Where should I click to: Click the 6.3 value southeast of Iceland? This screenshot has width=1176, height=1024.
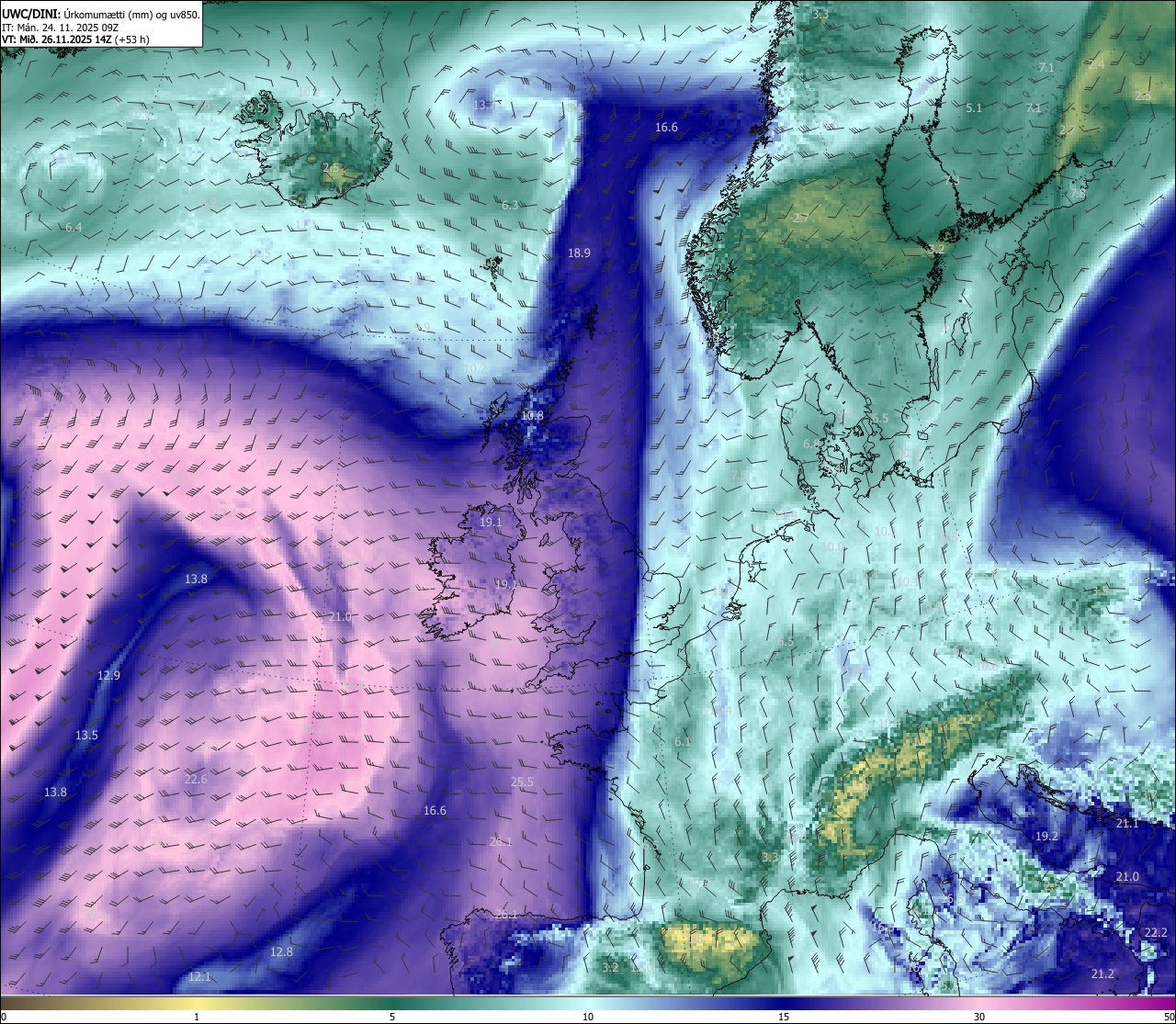point(510,205)
